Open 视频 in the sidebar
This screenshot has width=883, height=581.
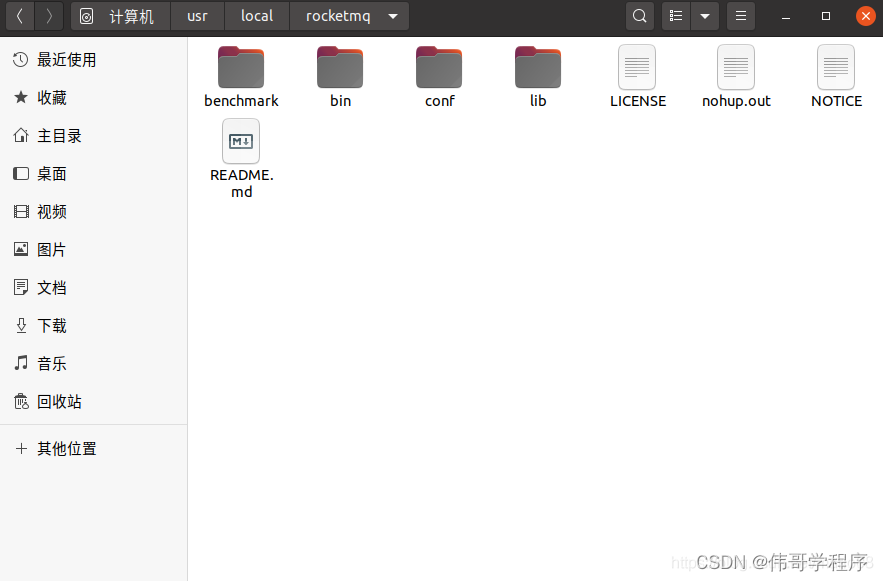(x=93, y=212)
